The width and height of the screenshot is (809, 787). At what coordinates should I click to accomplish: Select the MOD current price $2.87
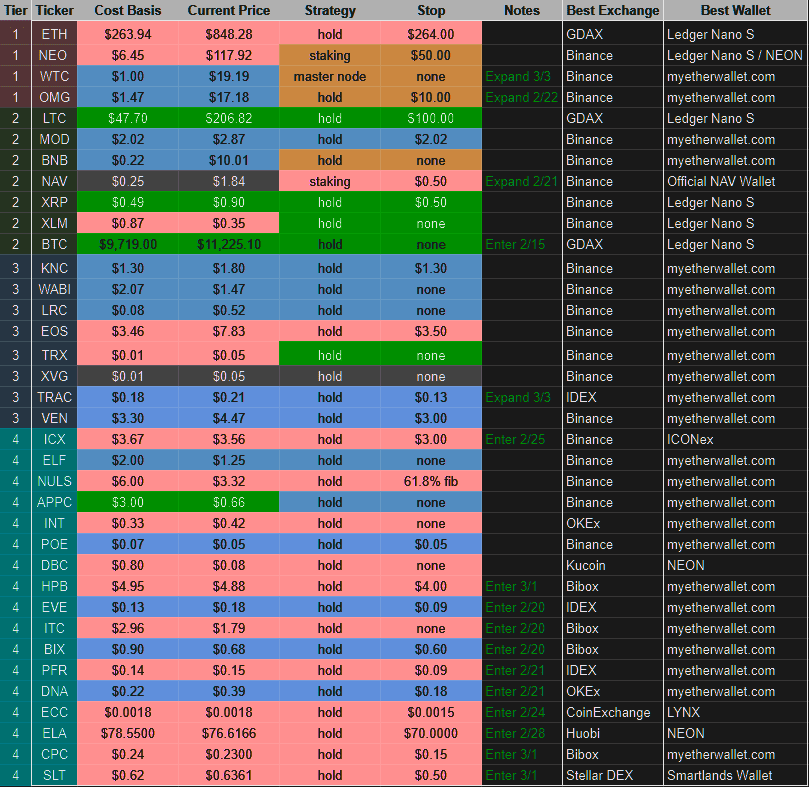(229, 139)
